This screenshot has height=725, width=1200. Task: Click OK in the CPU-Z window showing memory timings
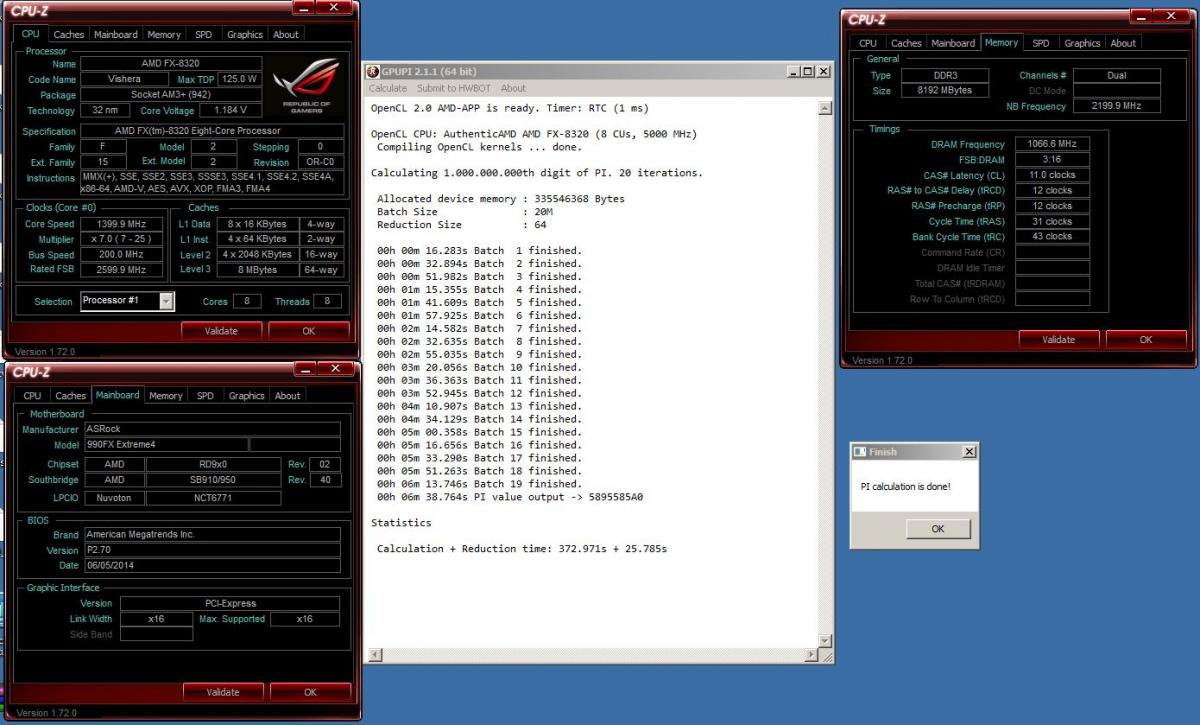click(x=1146, y=339)
